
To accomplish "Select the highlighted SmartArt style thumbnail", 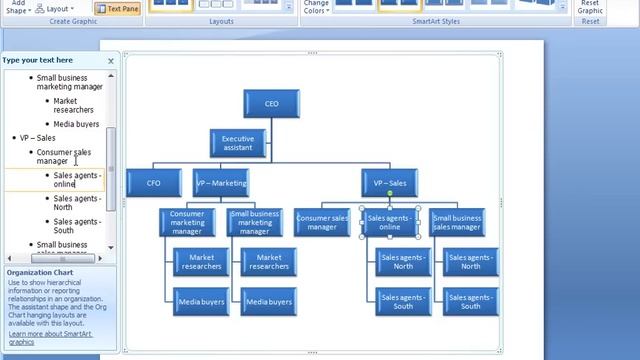I will click(400, 5).
